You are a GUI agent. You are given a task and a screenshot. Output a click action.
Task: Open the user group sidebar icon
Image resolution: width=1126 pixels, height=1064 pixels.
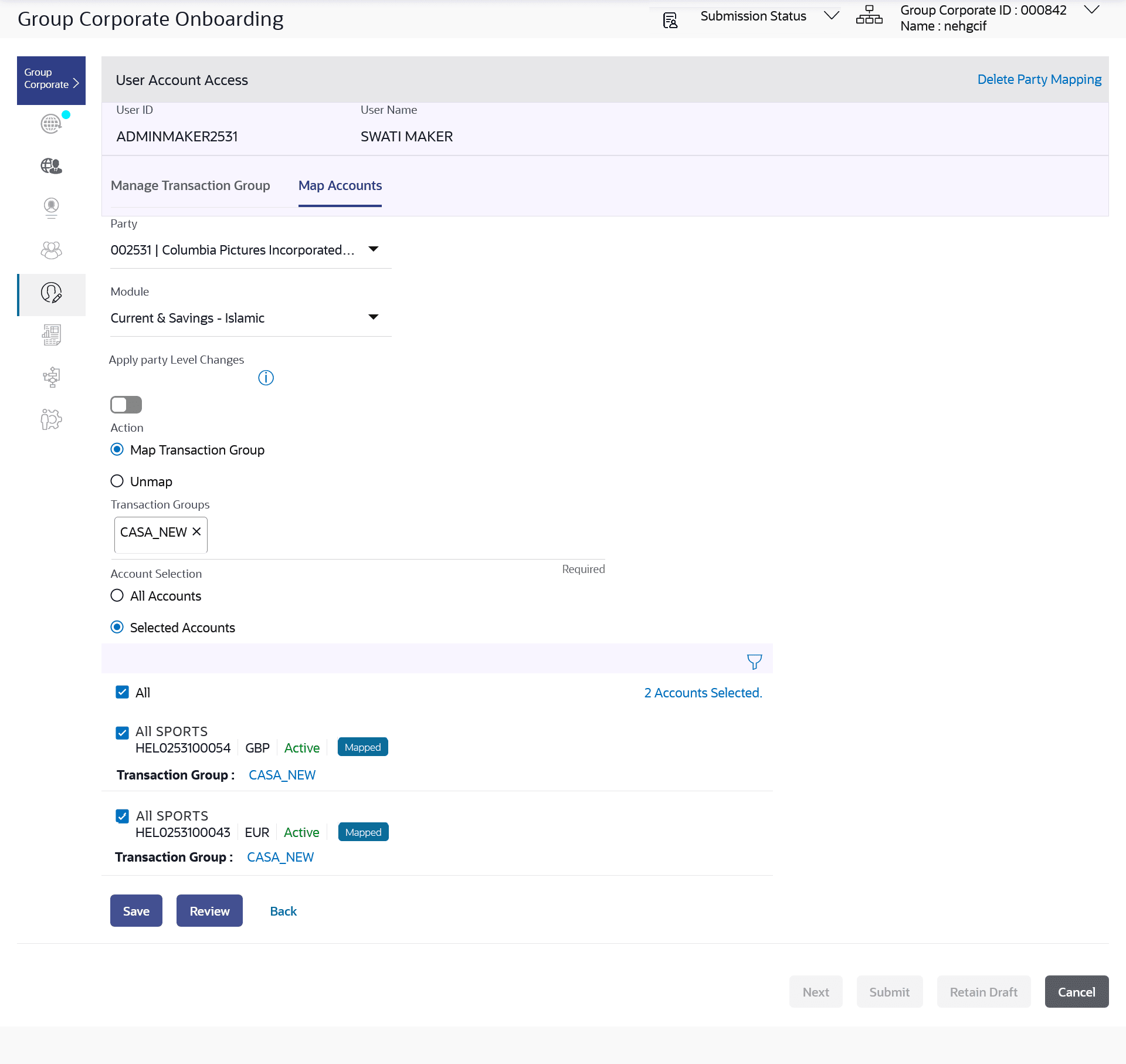pyautogui.click(x=51, y=250)
